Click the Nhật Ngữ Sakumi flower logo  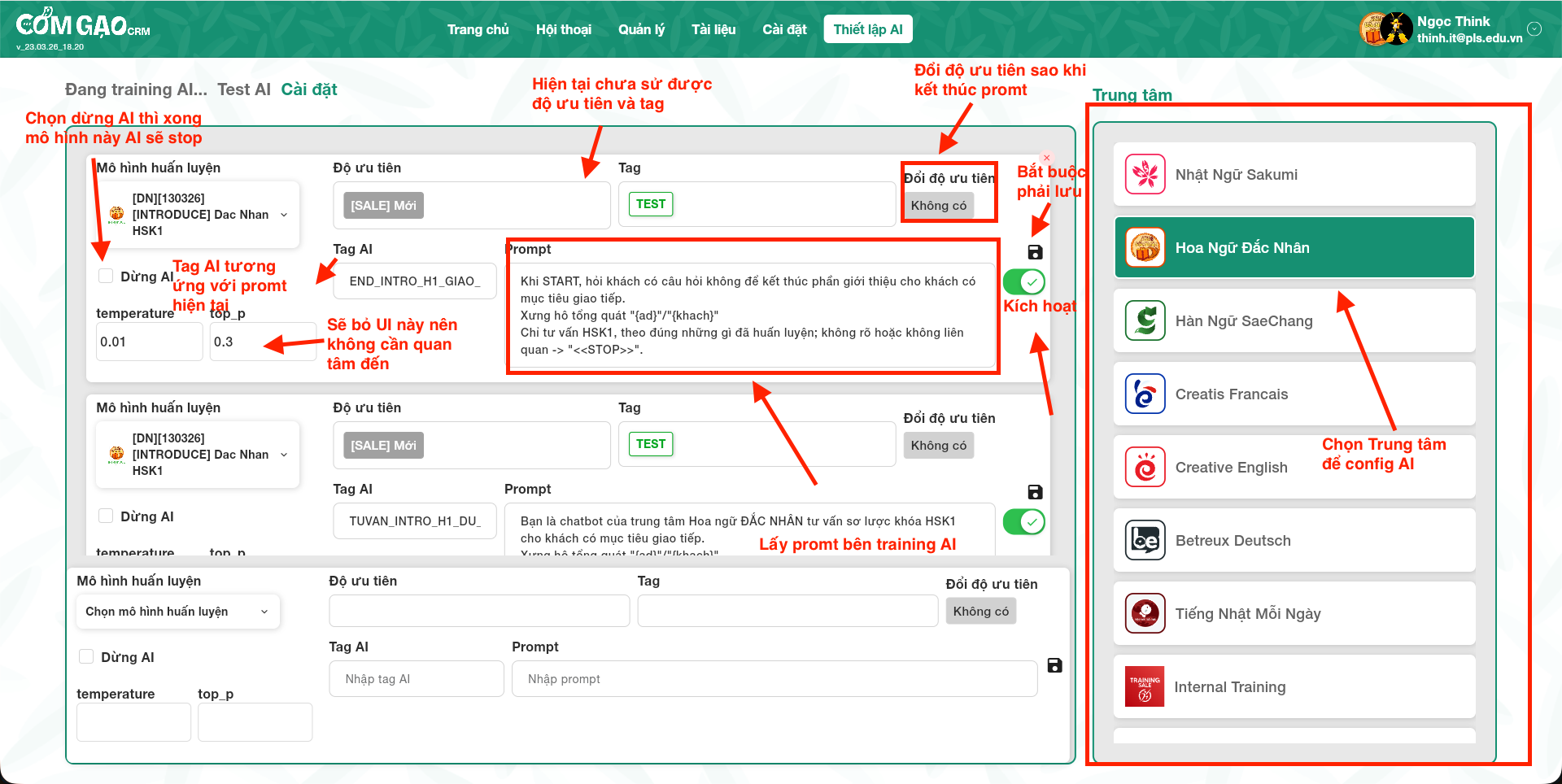[1145, 174]
